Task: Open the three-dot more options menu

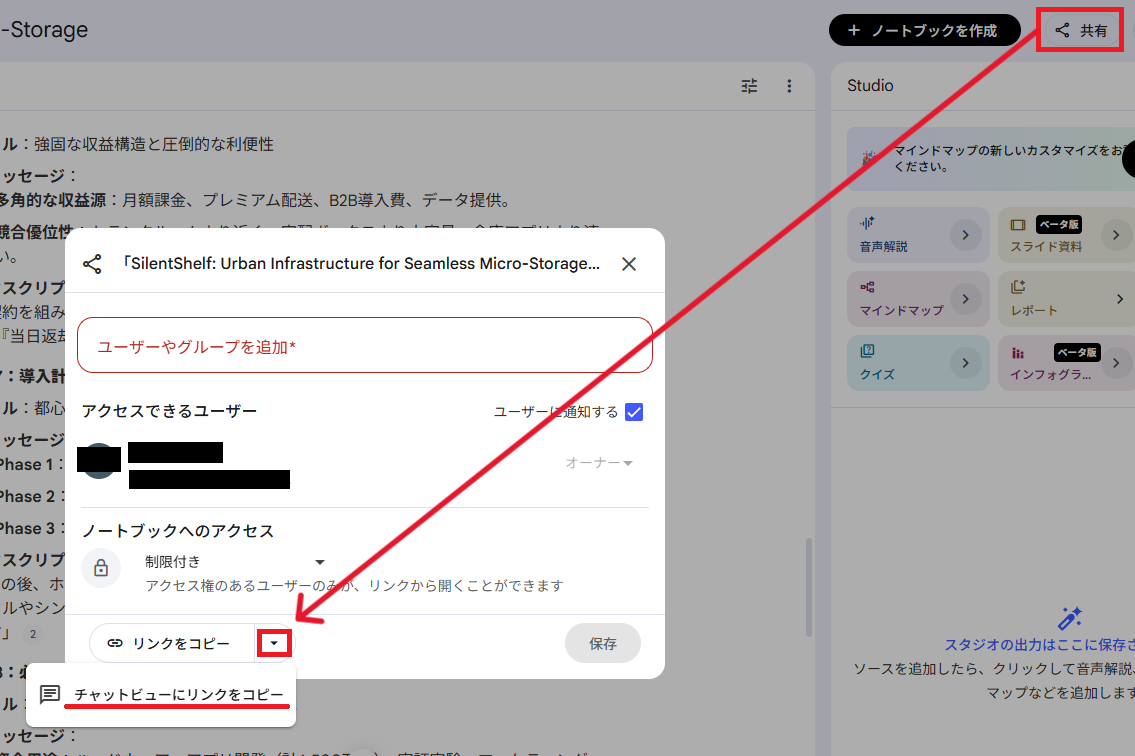Action: point(789,86)
